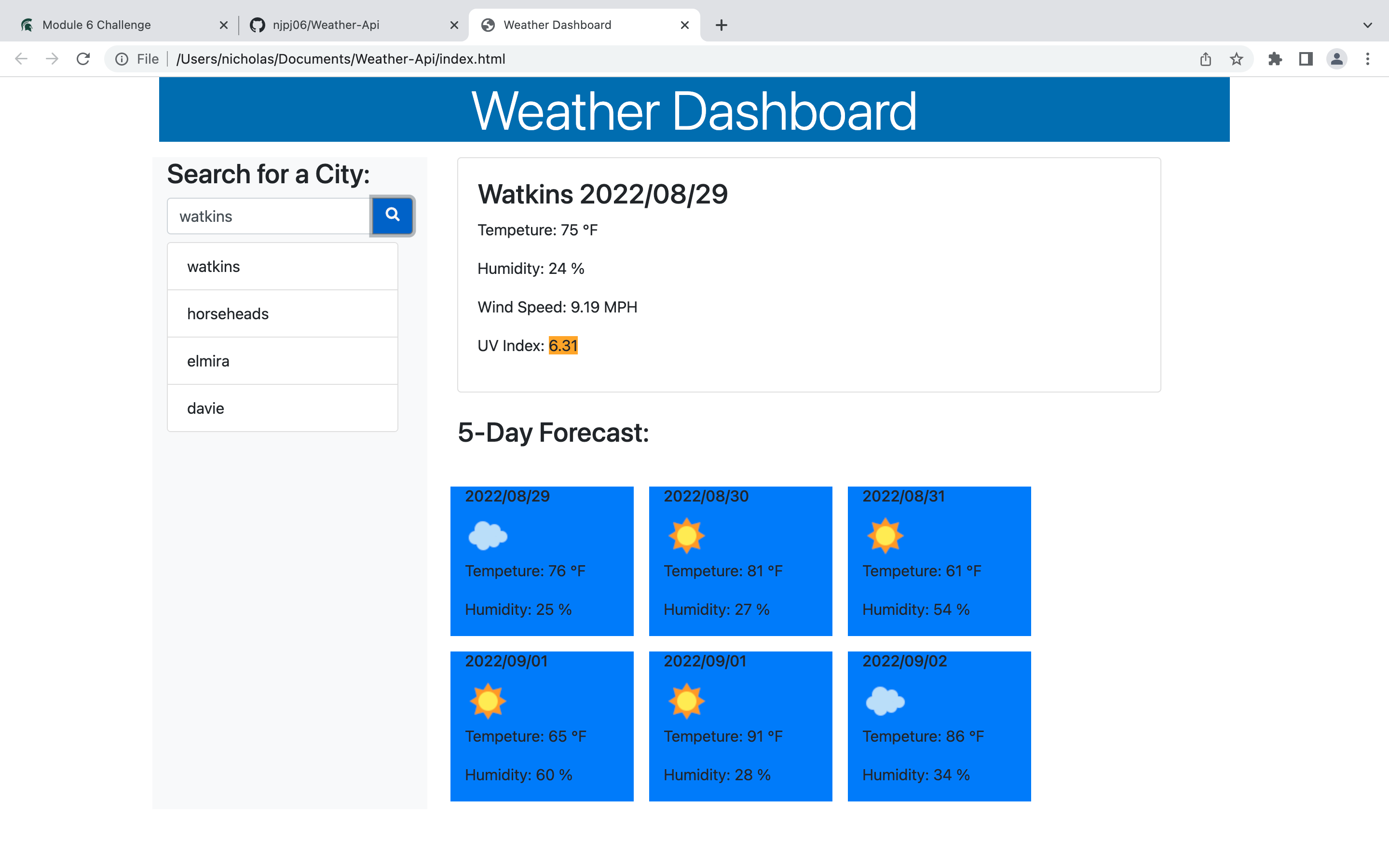This screenshot has height=868, width=1389.
Task: Click the browser forward arrow
Action: (x=52, y=58)
